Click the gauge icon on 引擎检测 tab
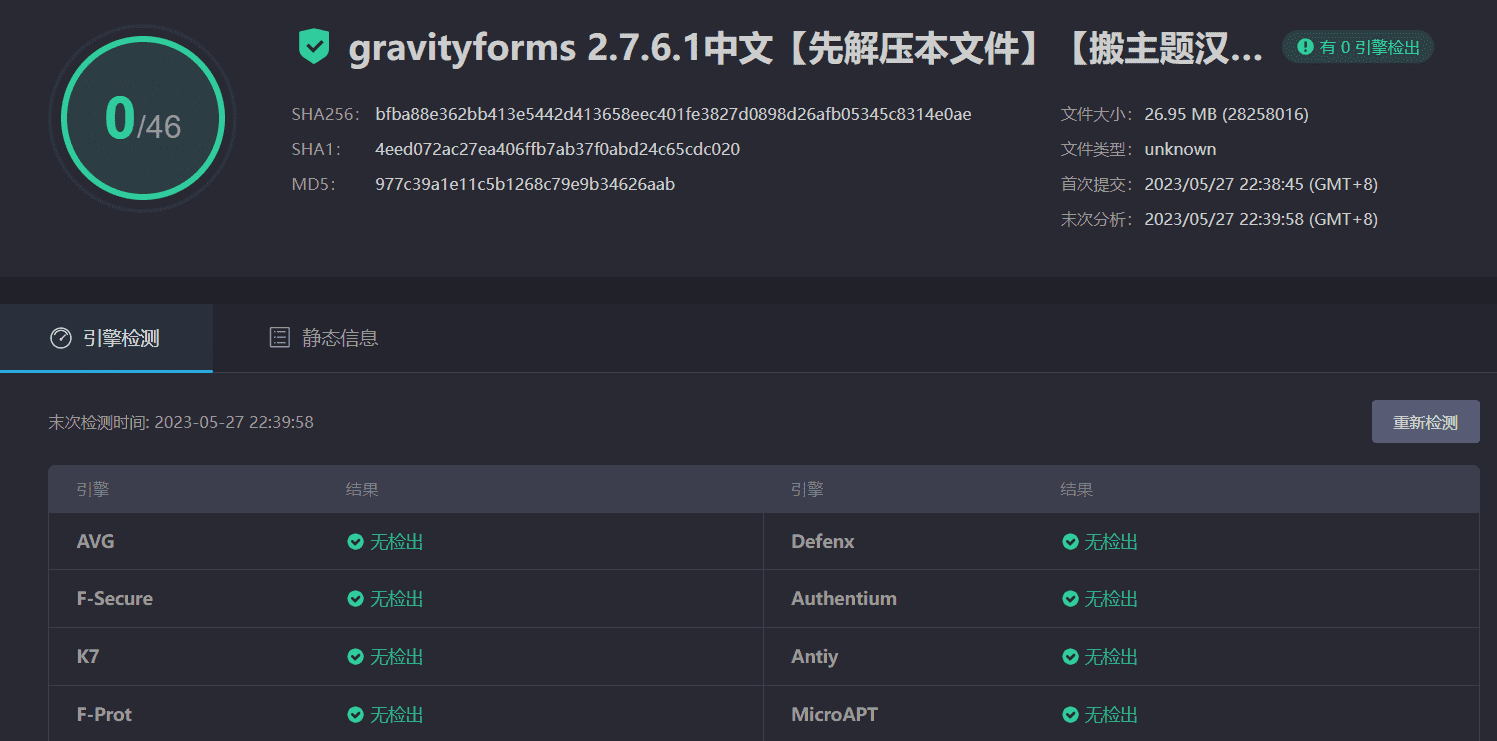 pos(61,338)
